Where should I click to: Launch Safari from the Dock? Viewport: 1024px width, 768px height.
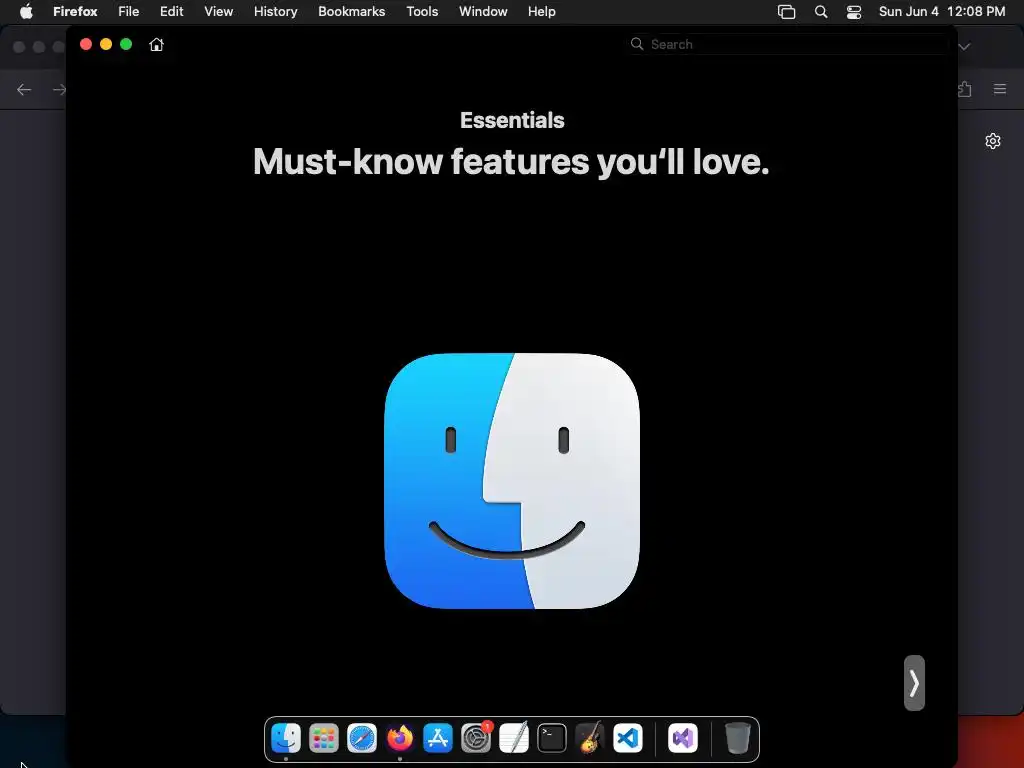coord(362,739)
